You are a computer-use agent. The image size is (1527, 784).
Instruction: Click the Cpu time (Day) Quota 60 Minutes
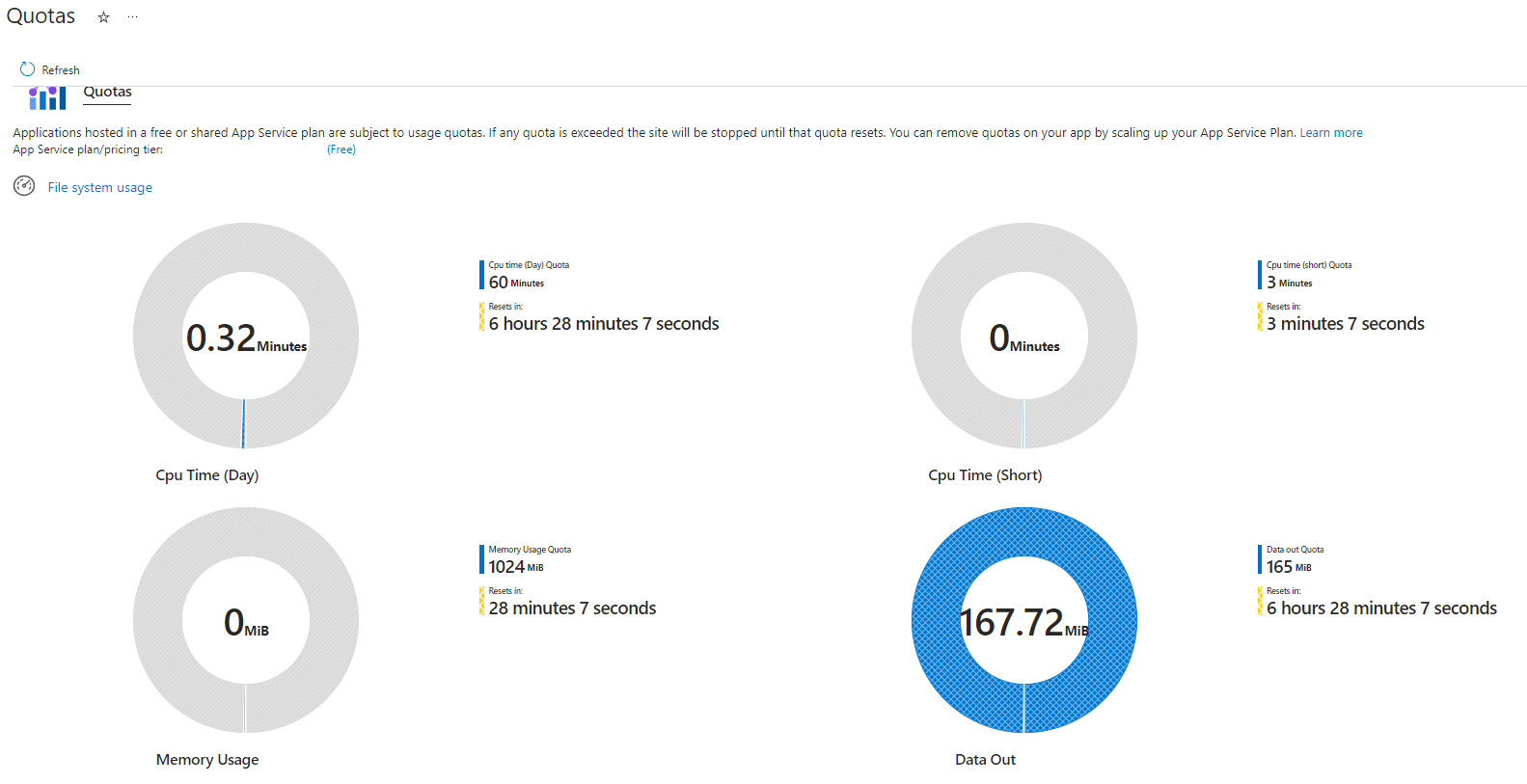(x=516, y=283)
